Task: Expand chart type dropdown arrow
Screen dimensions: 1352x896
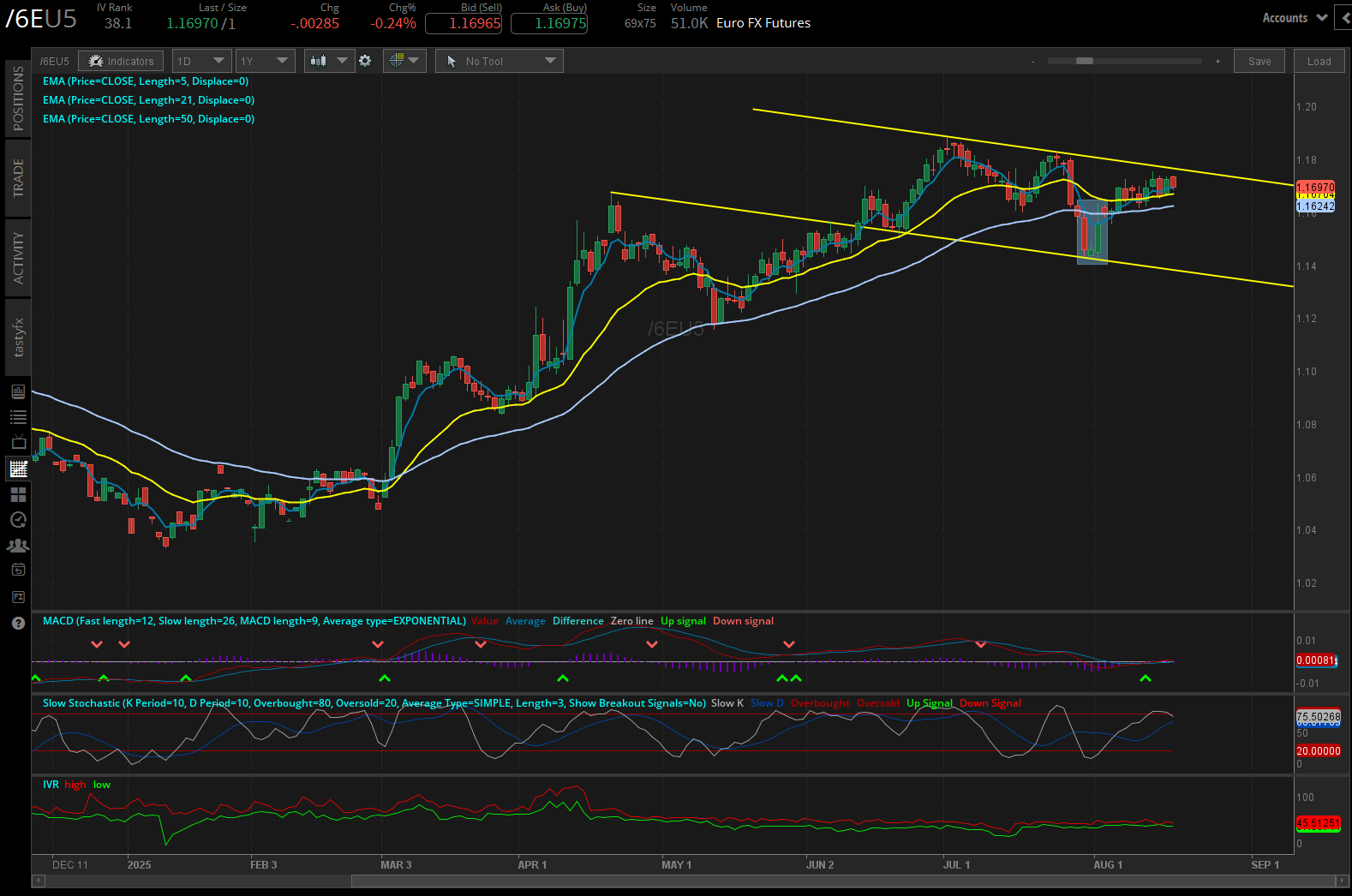Action: pos(342,61)
